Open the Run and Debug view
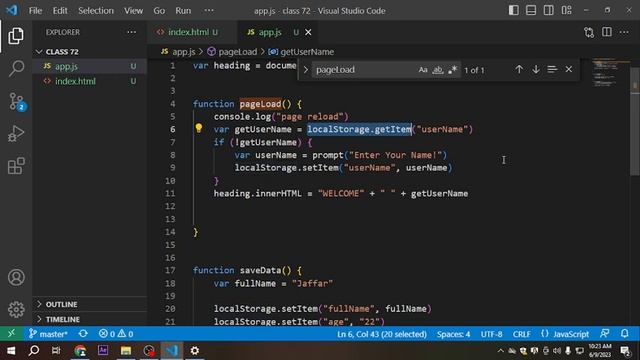640x360 pixels. pyautogui.click(x=16, y=133)
